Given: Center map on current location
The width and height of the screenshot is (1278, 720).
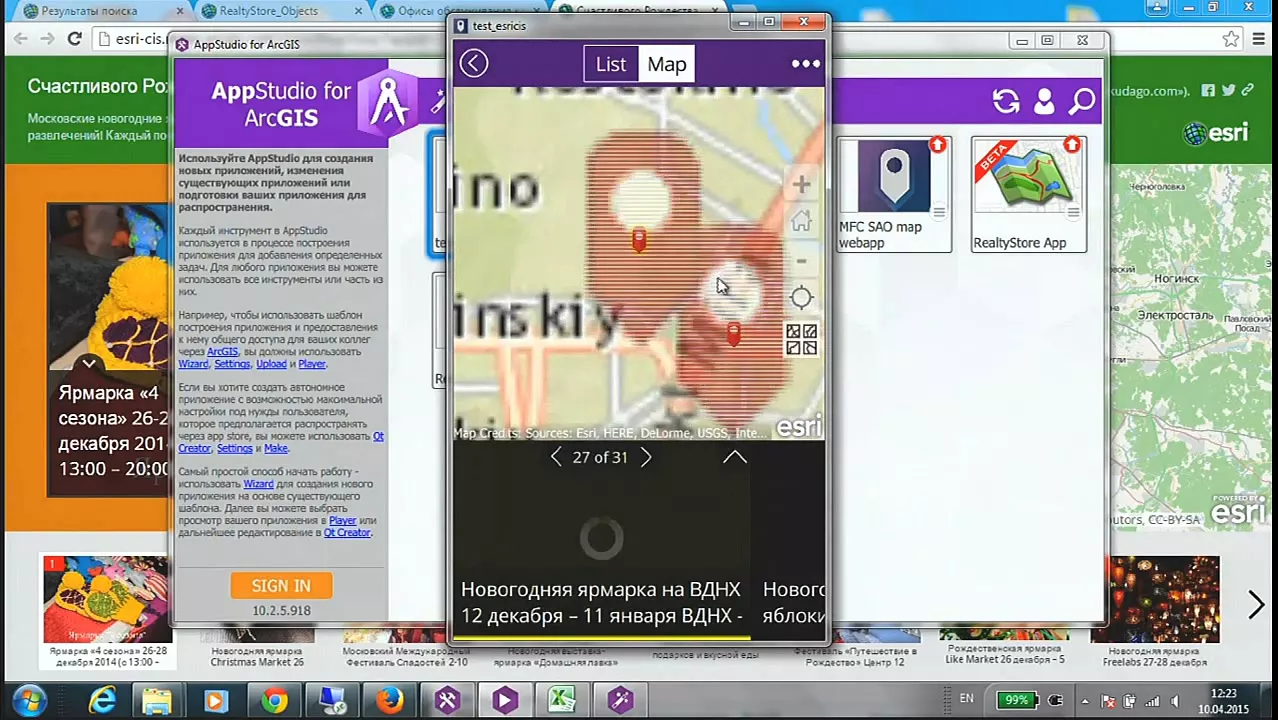Looking at the screenshot, I should click(x=801, y=297).
